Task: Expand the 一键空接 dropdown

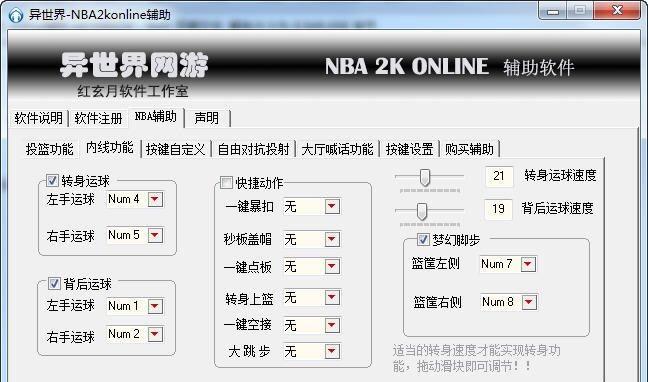Action: click(332, 325)
